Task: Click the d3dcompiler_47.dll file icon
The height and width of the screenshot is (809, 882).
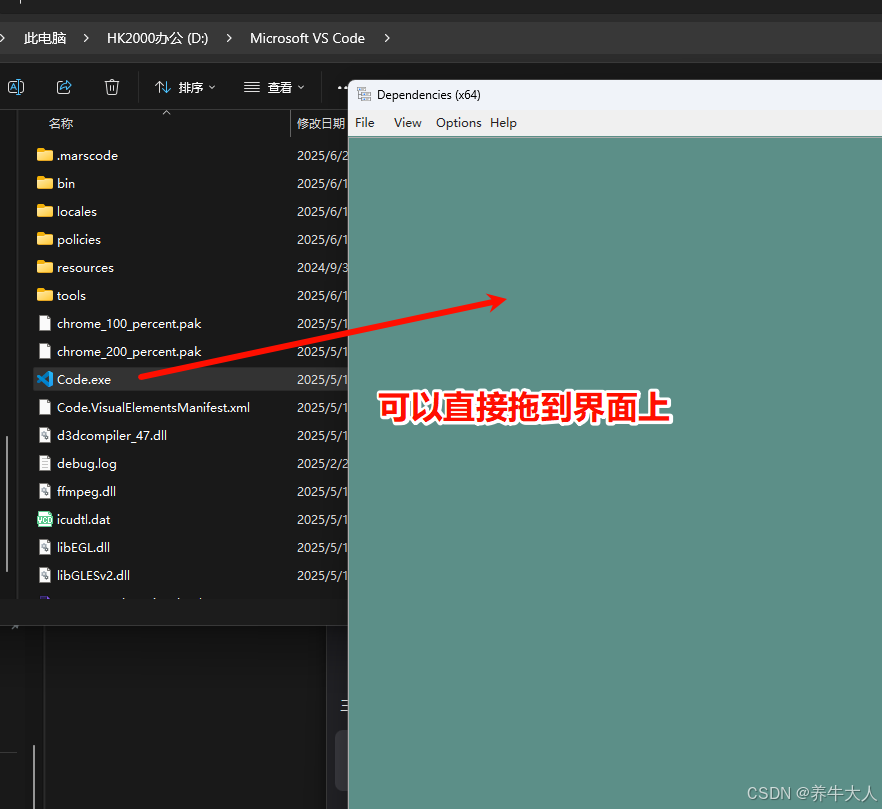Action: click(x=45, y=435)
